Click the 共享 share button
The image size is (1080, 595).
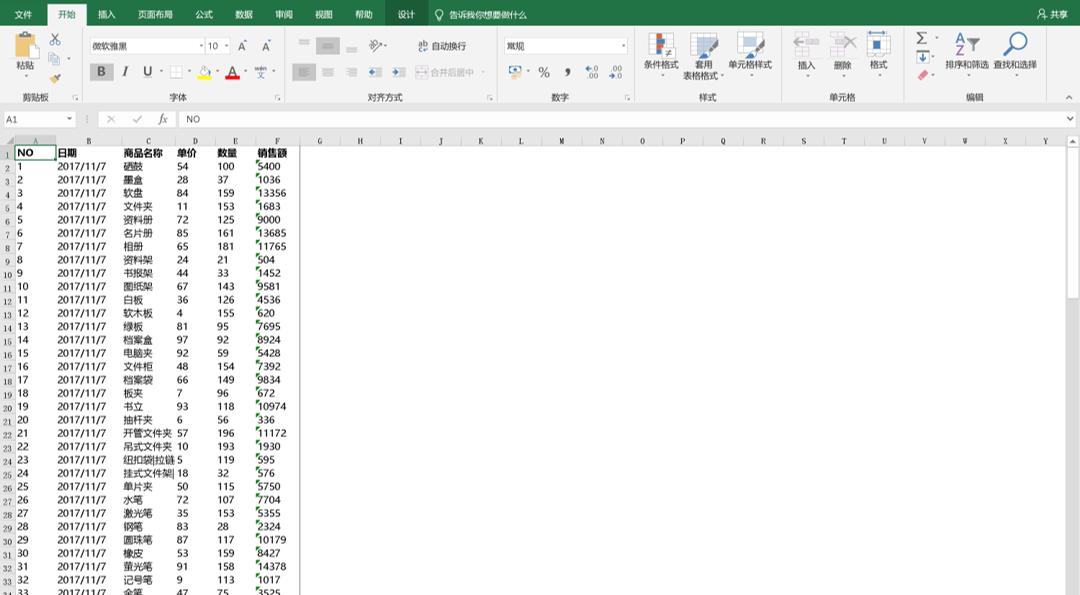click(1051, 15)
